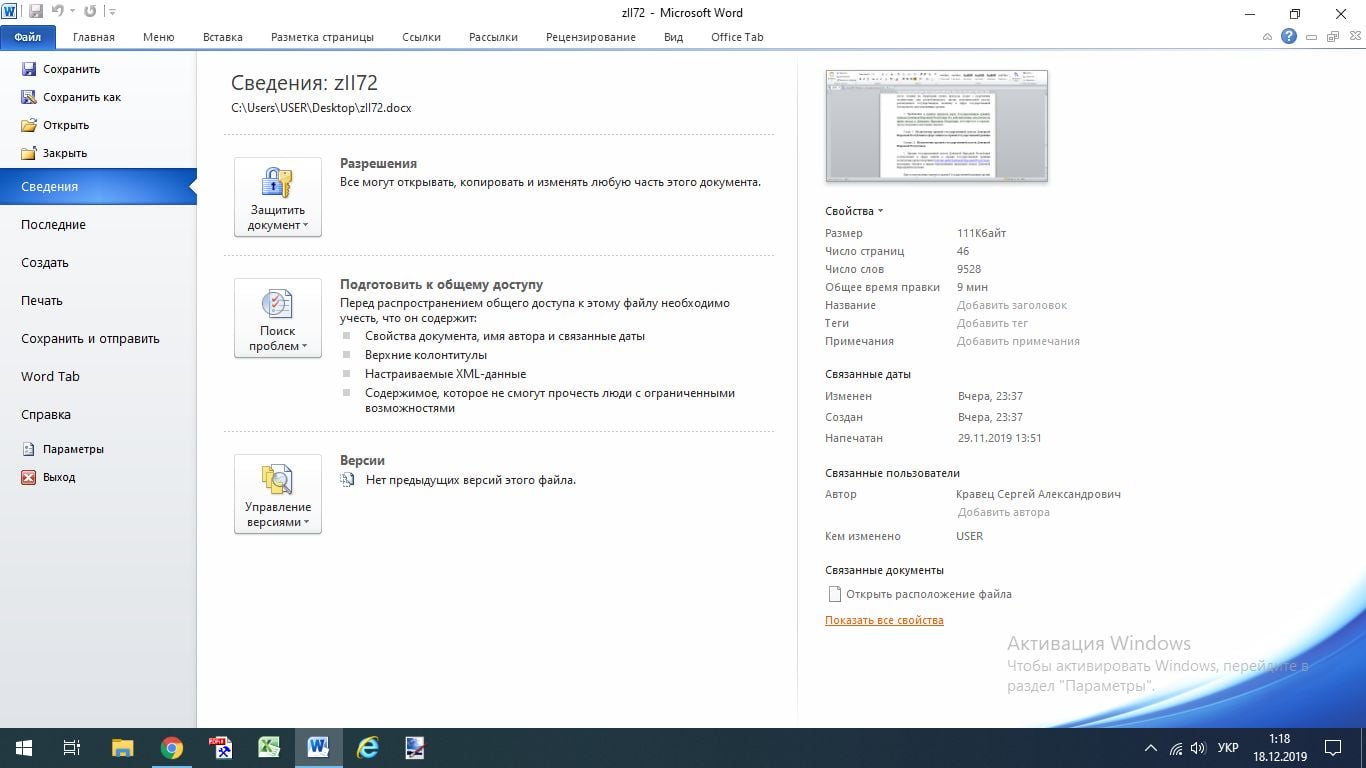Click Закрыть in the left sidebar

[x=64, y=153]
